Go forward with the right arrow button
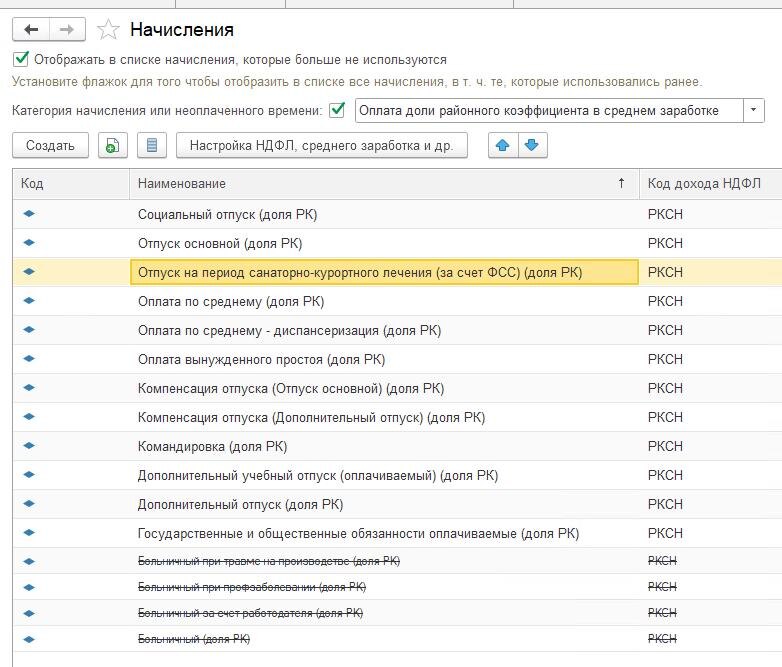 click(67, 30)
